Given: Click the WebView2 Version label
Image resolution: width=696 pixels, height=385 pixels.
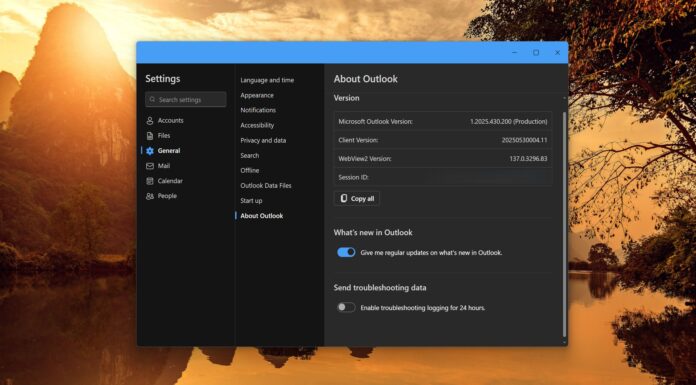Looking at the screenshot, I should pyautogui.click(x=365, y=159).
